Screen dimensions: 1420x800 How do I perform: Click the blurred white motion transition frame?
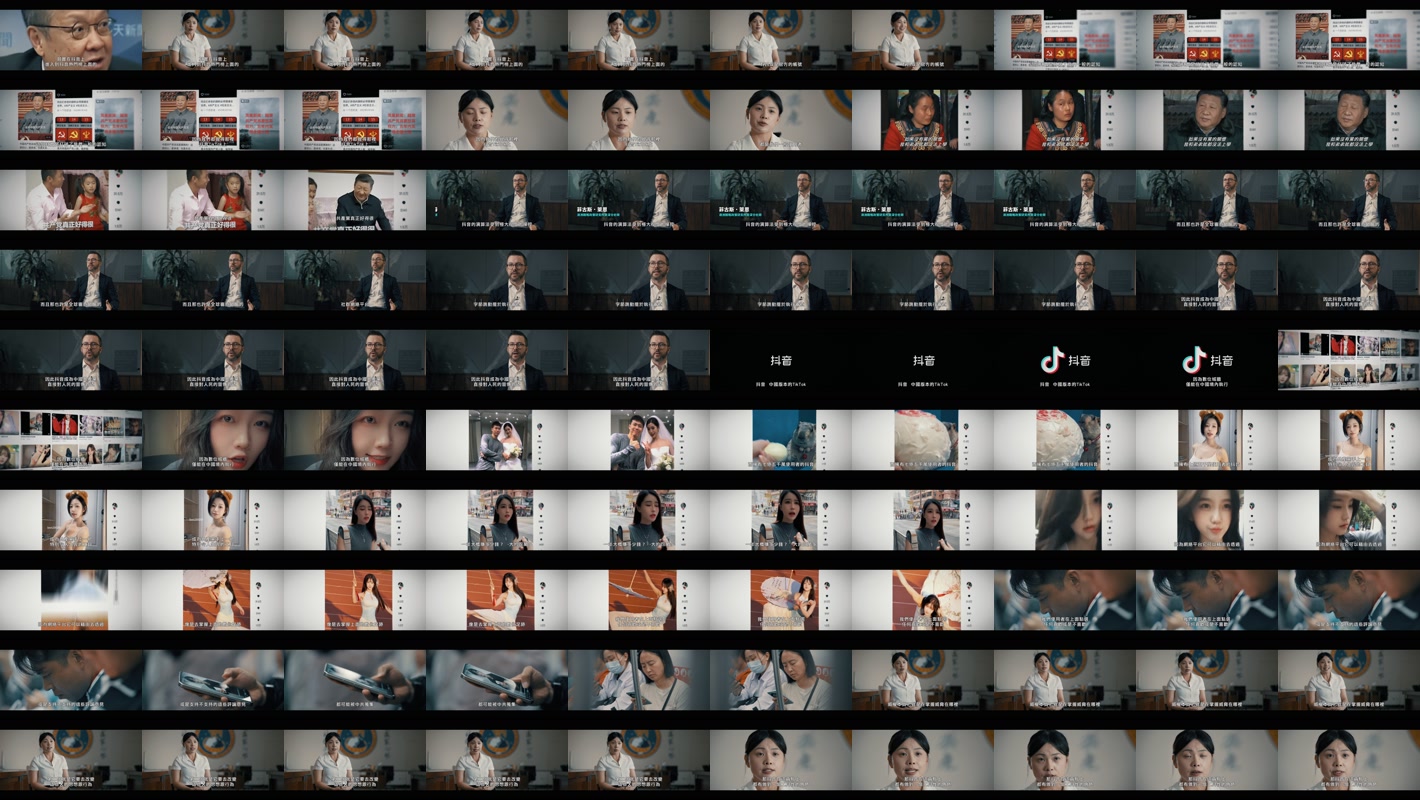(70, 600)
